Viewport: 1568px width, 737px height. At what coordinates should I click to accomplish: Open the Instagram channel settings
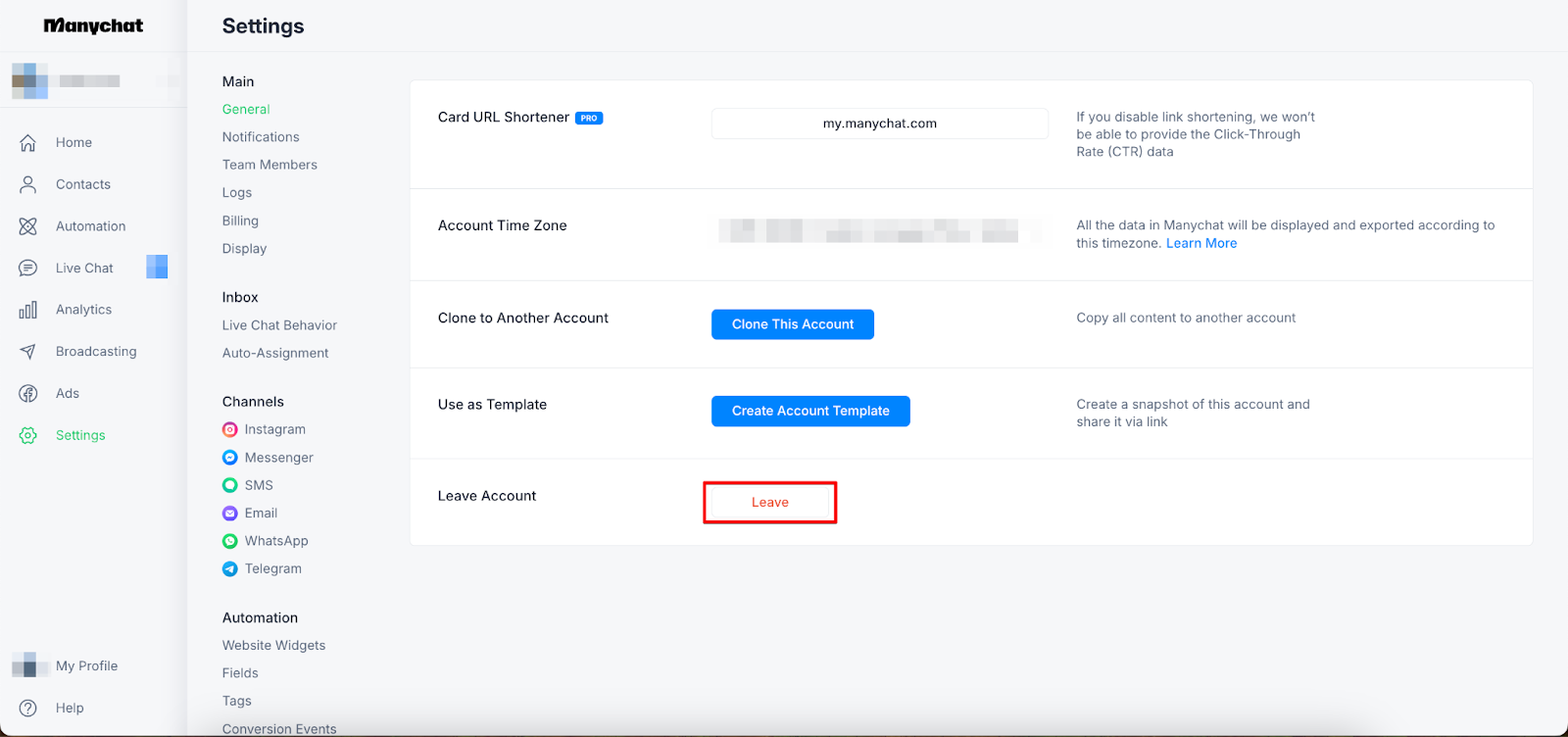[x=274, y=429]
